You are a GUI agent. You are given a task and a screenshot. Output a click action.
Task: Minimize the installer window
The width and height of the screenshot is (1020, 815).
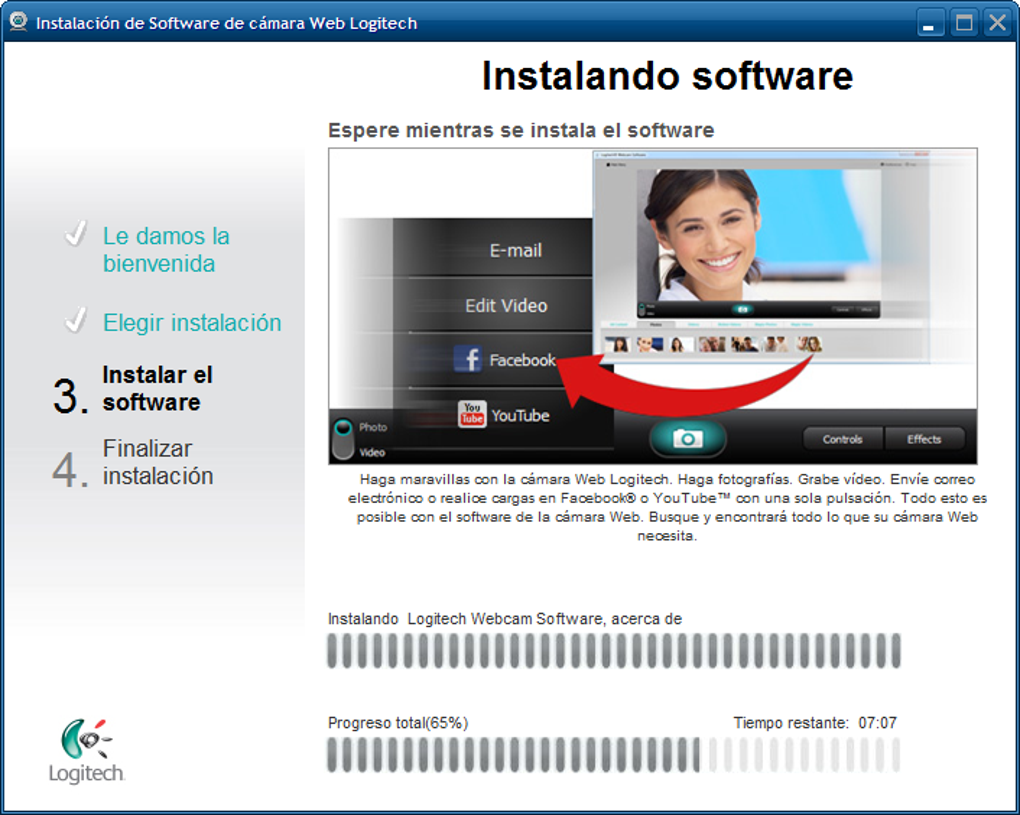pyautogui.click(x=930, y=23)
